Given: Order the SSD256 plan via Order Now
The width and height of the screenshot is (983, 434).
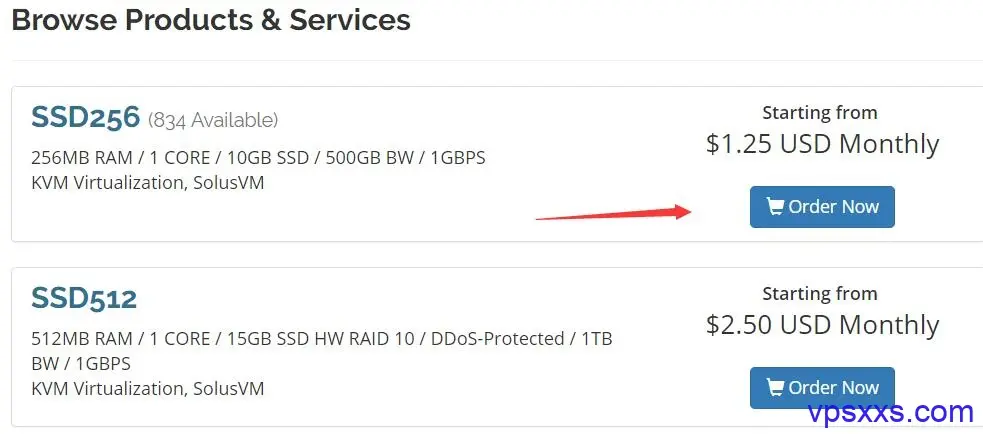Looking at the screenshot, I should pos(822,207).
